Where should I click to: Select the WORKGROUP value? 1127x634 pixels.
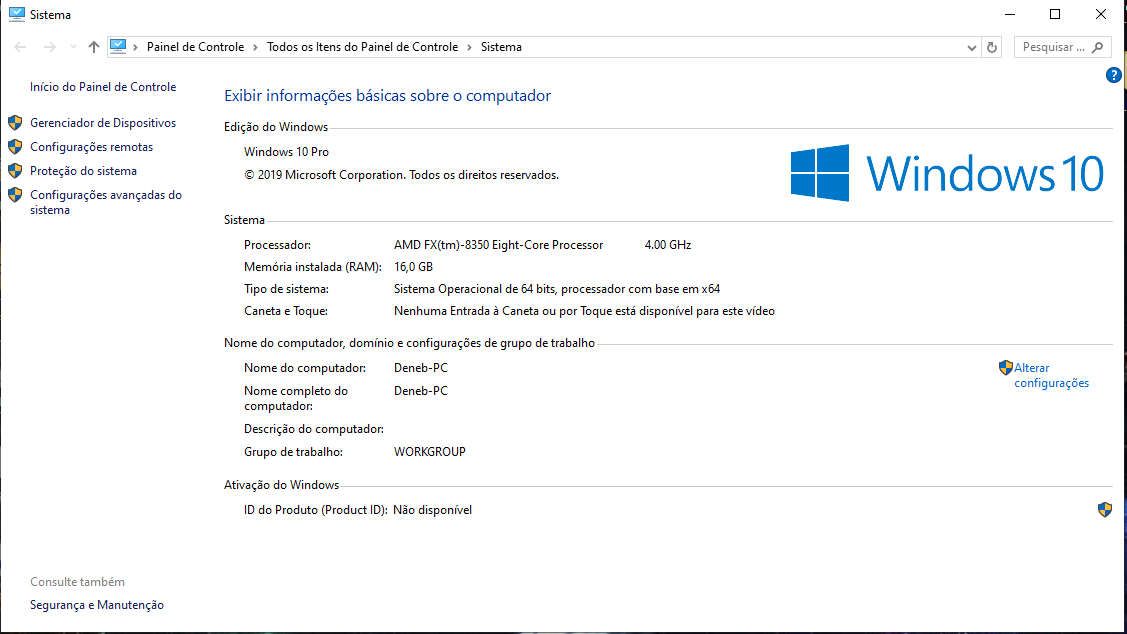(430, 452)
